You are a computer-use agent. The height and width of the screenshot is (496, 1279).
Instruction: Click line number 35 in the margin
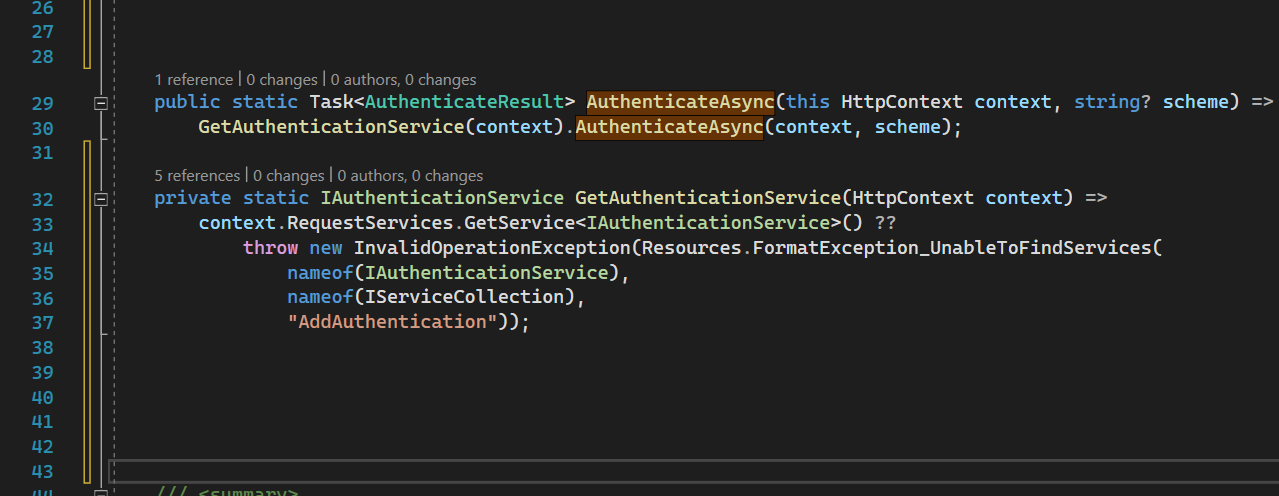click(43, 273)
